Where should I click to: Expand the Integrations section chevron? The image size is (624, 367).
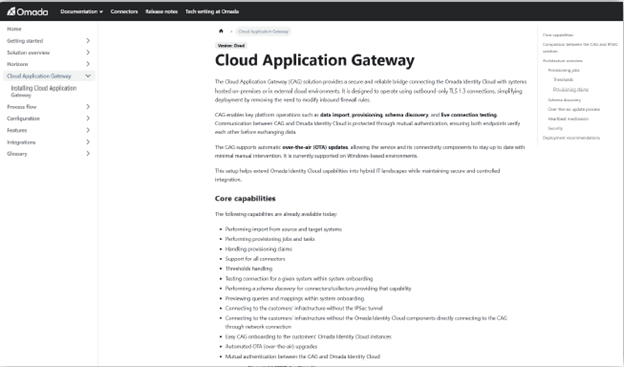tap(88, 142)
